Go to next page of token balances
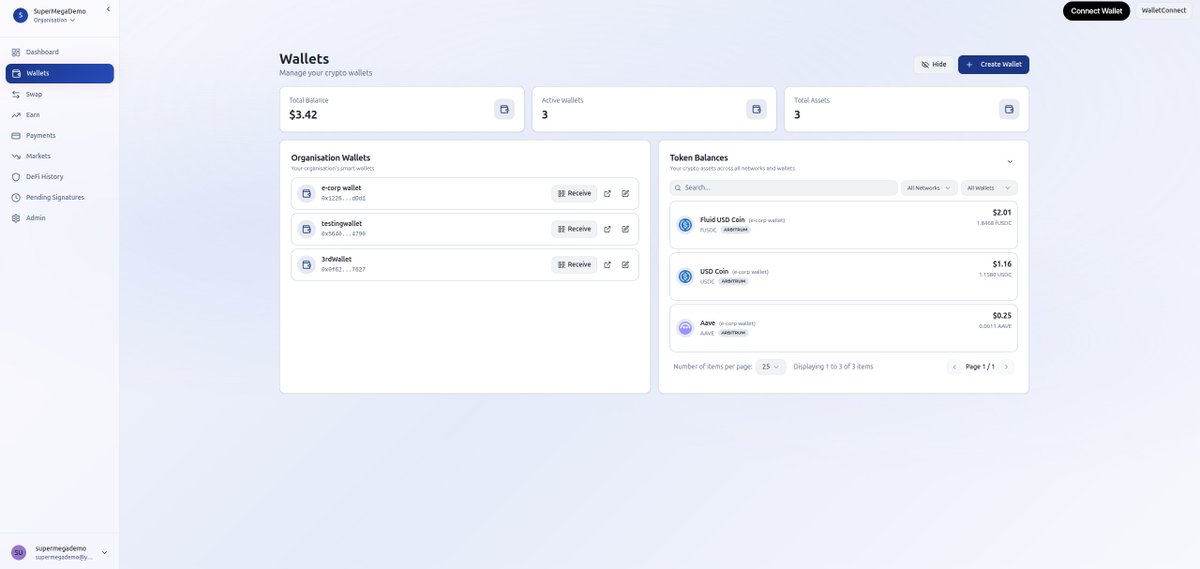The height and width of the screenshot is (569, 1200). pos(1006,367)
